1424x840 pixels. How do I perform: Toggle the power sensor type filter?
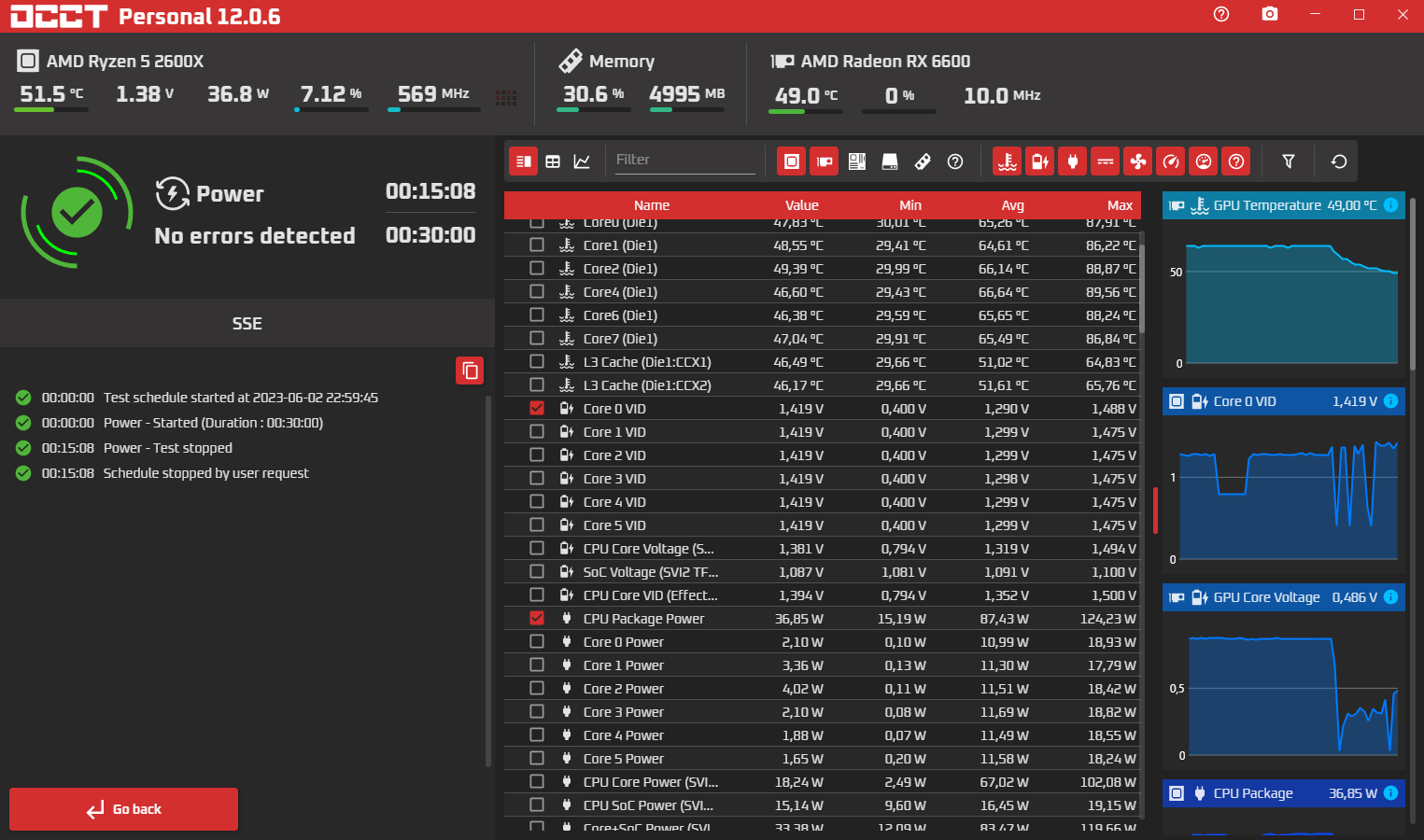point(1073,161)
